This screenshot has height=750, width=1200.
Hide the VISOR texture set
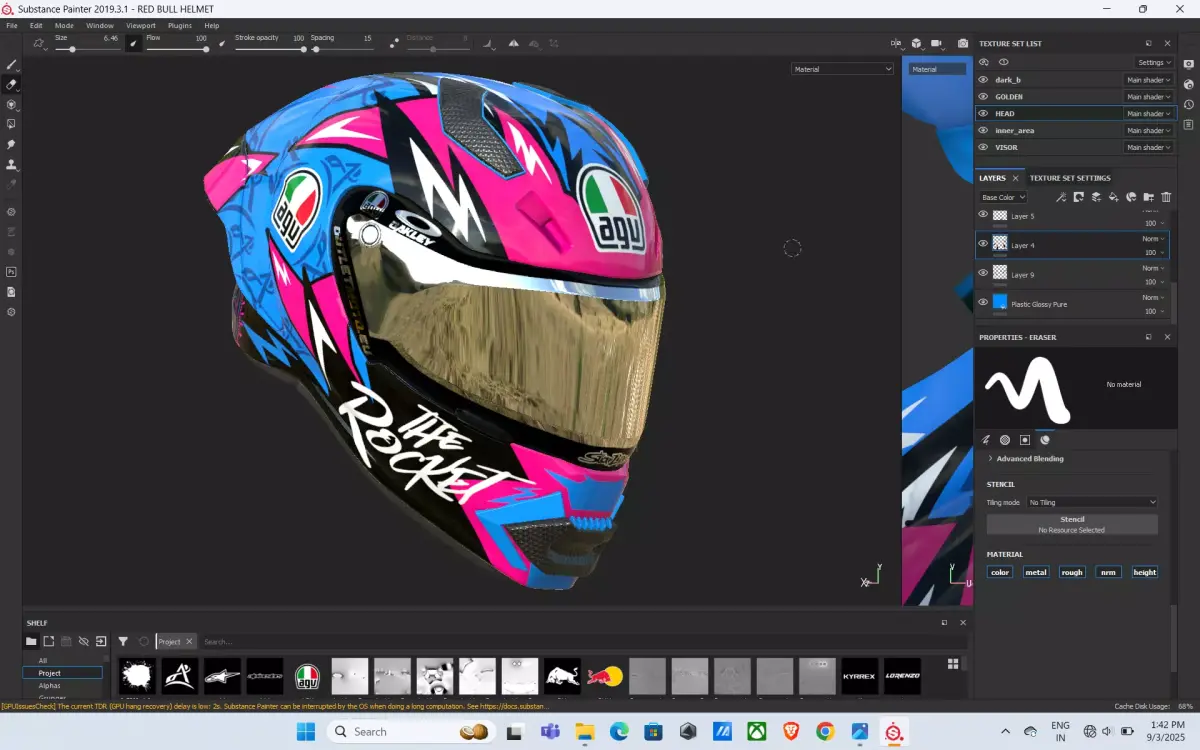pyautogui.click(x=983, y=147)
